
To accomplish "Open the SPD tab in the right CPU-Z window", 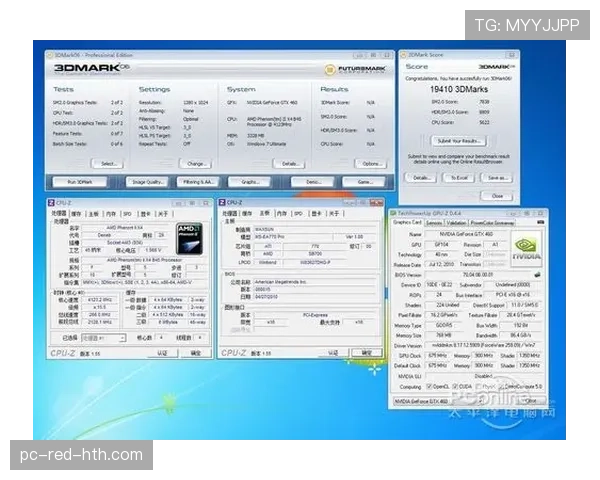I will coord(298,213).
